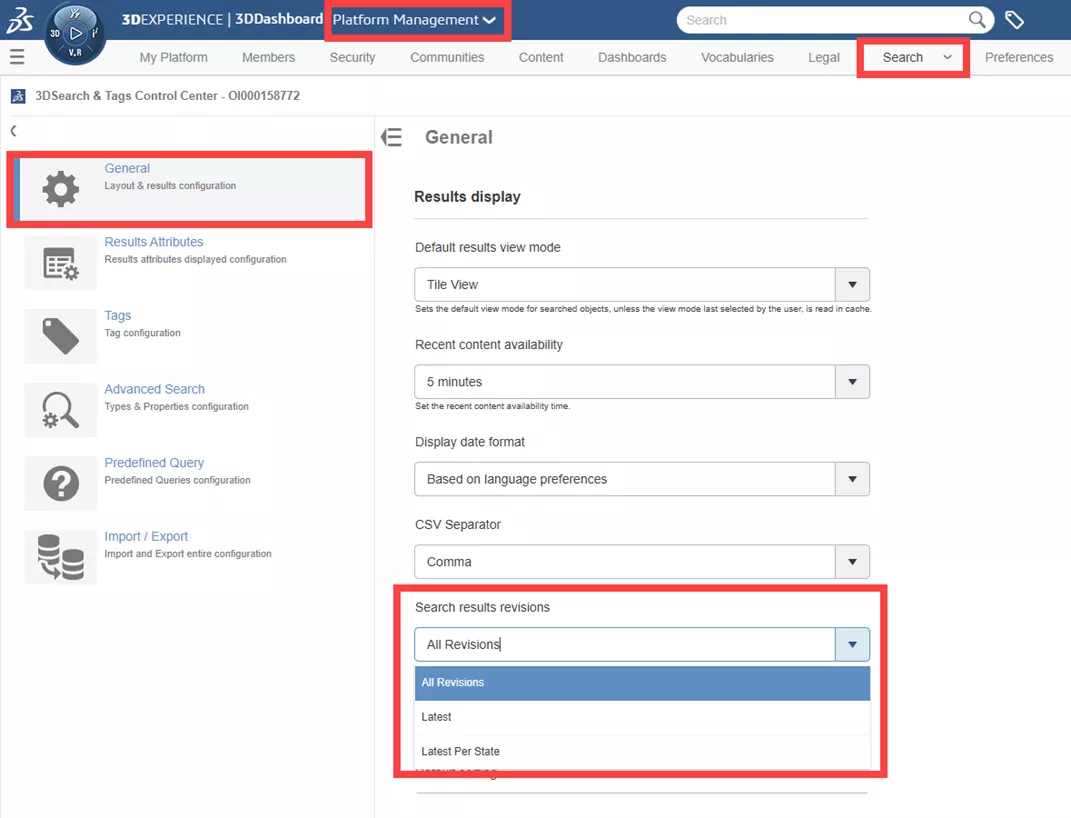Expand the CSV Separator dropdown
1071x818 pixels.
pyautogui.click(x=852, y=561)
